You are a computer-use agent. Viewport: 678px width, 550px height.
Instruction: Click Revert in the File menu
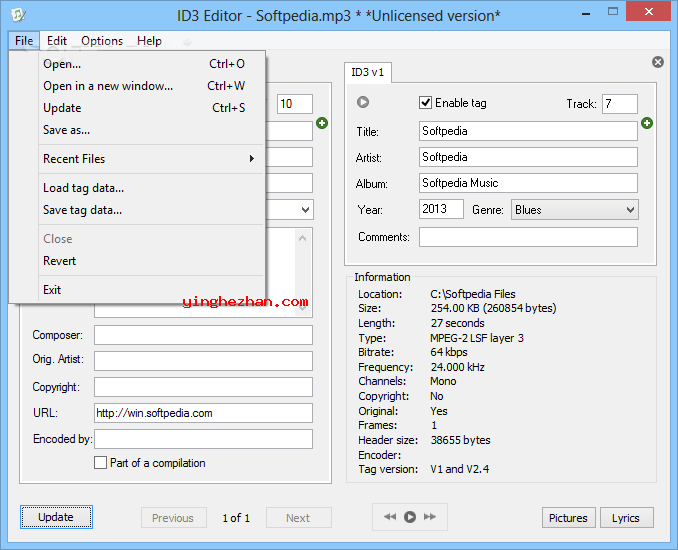click(x=149, y=261)
